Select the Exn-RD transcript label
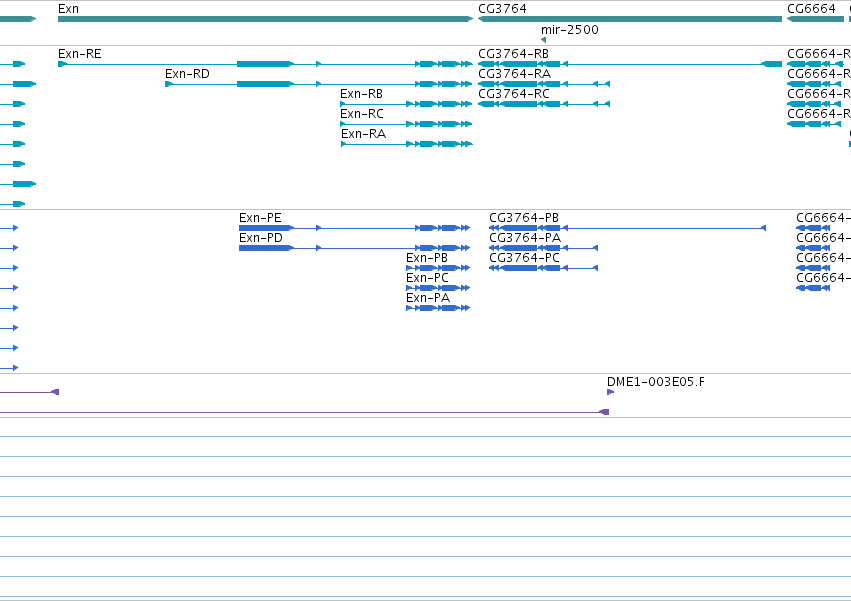The width and height of the screenshot is (851, 601). [187, 74]
